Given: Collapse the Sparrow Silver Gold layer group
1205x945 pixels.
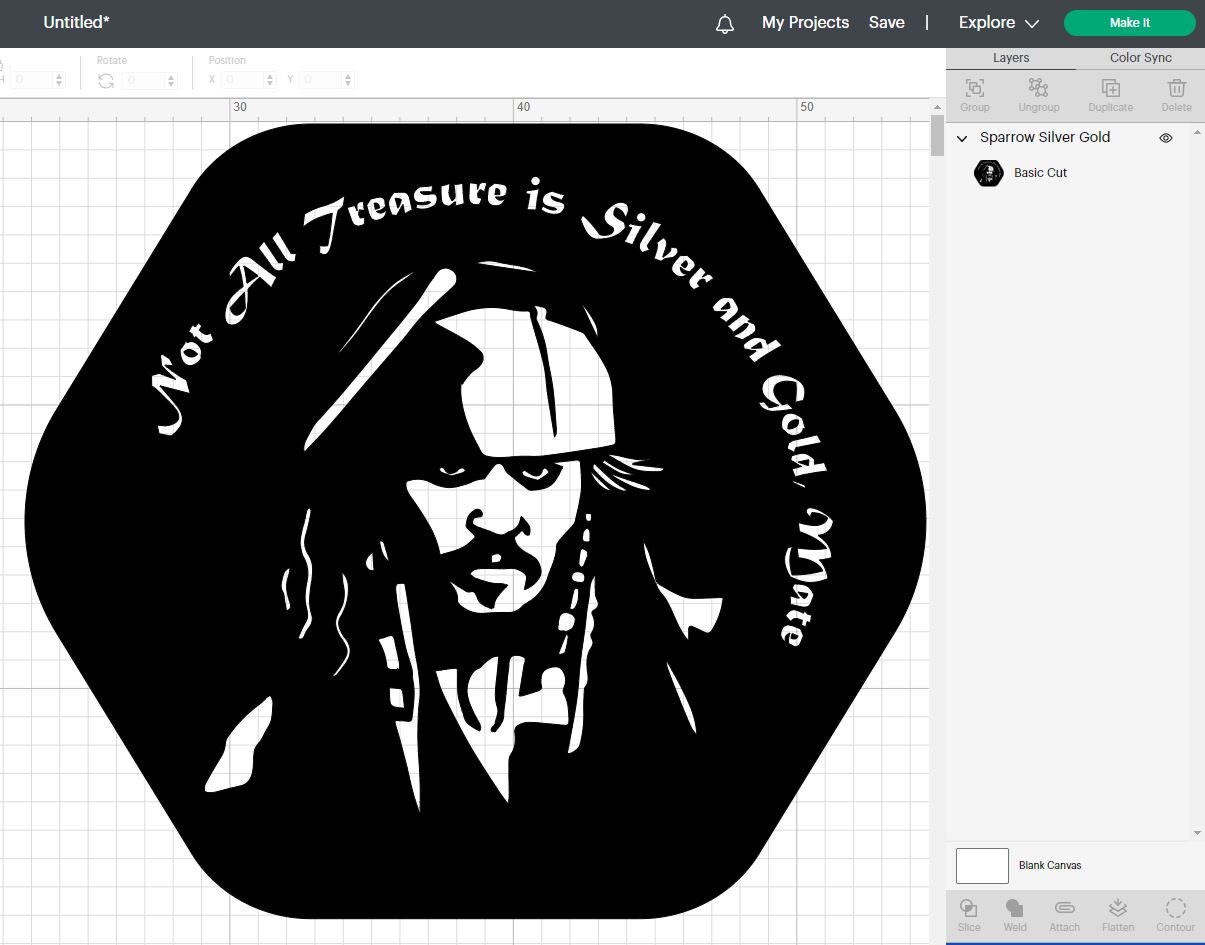Looking at the screenshot, I should click(x=962, y=138).
